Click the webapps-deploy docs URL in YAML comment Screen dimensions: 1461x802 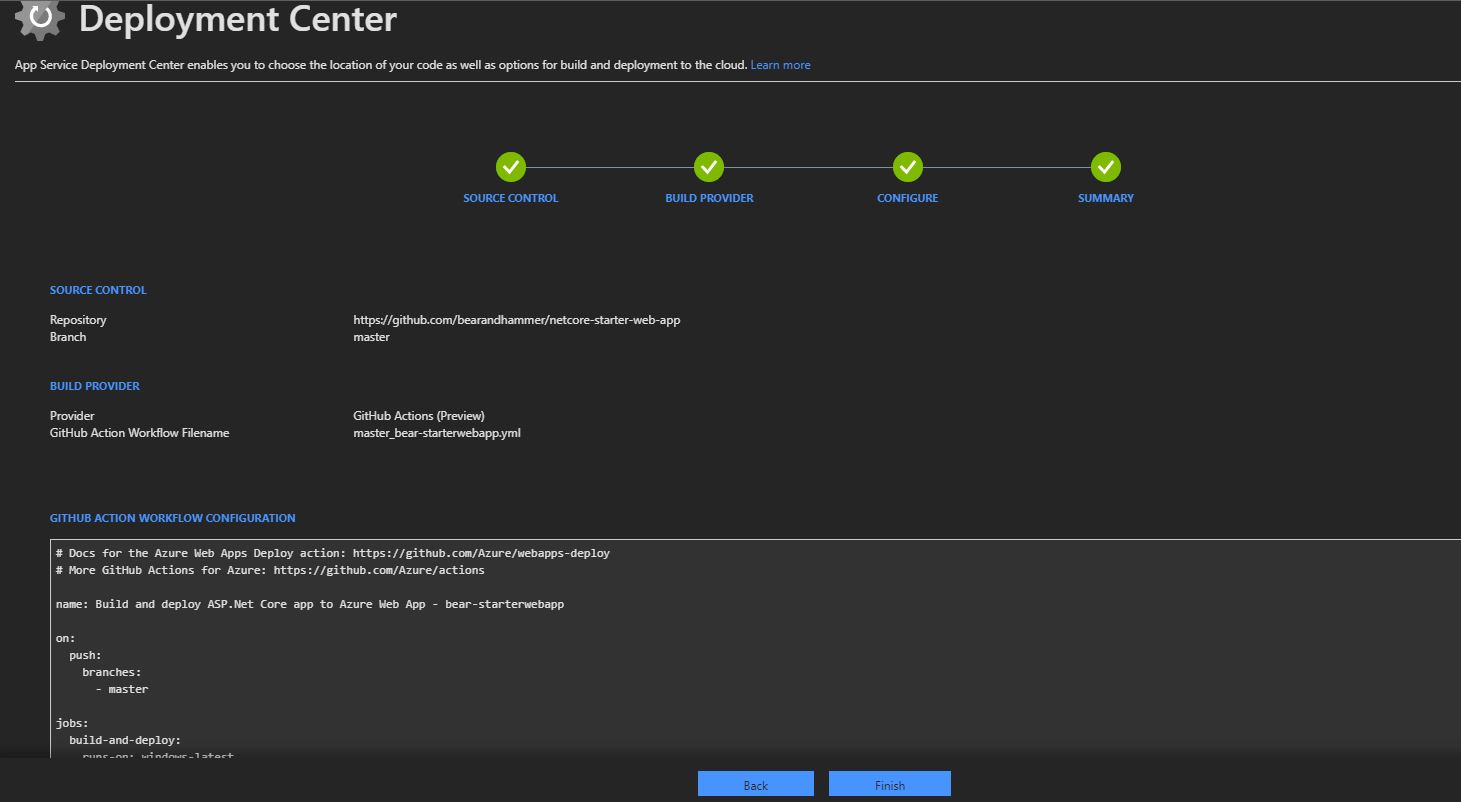click(481, 553)
